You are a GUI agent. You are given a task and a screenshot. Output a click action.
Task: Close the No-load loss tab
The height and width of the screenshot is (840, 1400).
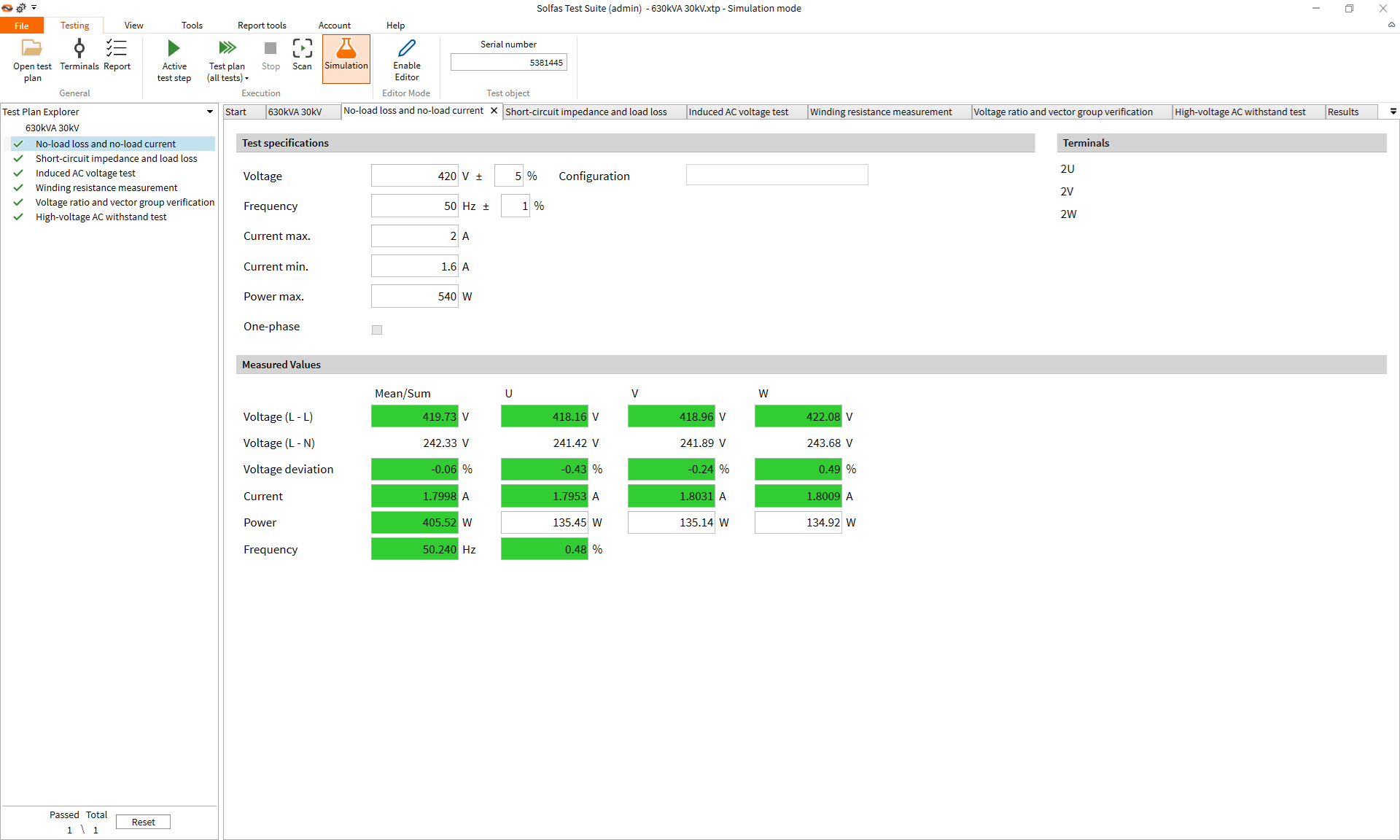click(494, 111)
